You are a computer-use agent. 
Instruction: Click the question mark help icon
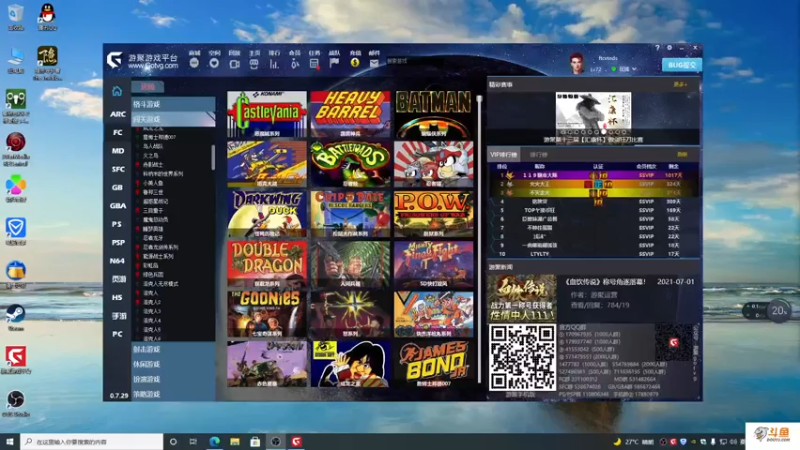(x=657, y=47)
